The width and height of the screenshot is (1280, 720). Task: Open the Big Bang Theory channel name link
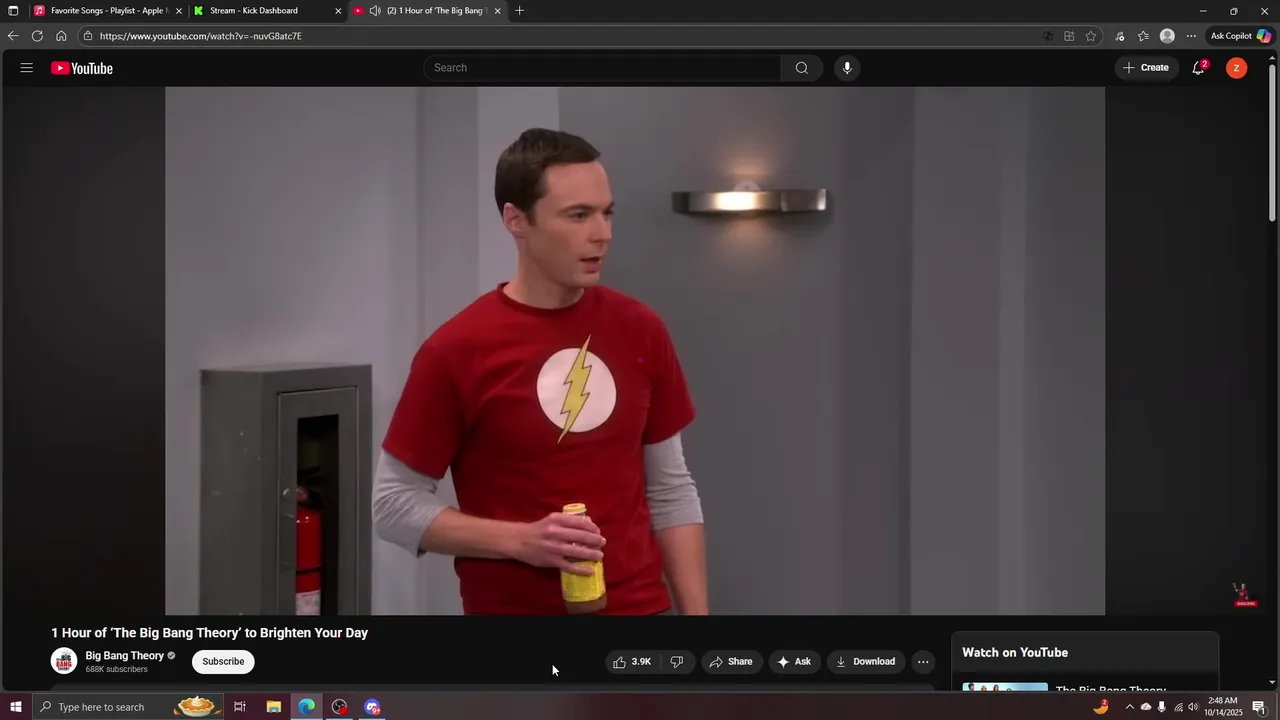click(124, 656)
